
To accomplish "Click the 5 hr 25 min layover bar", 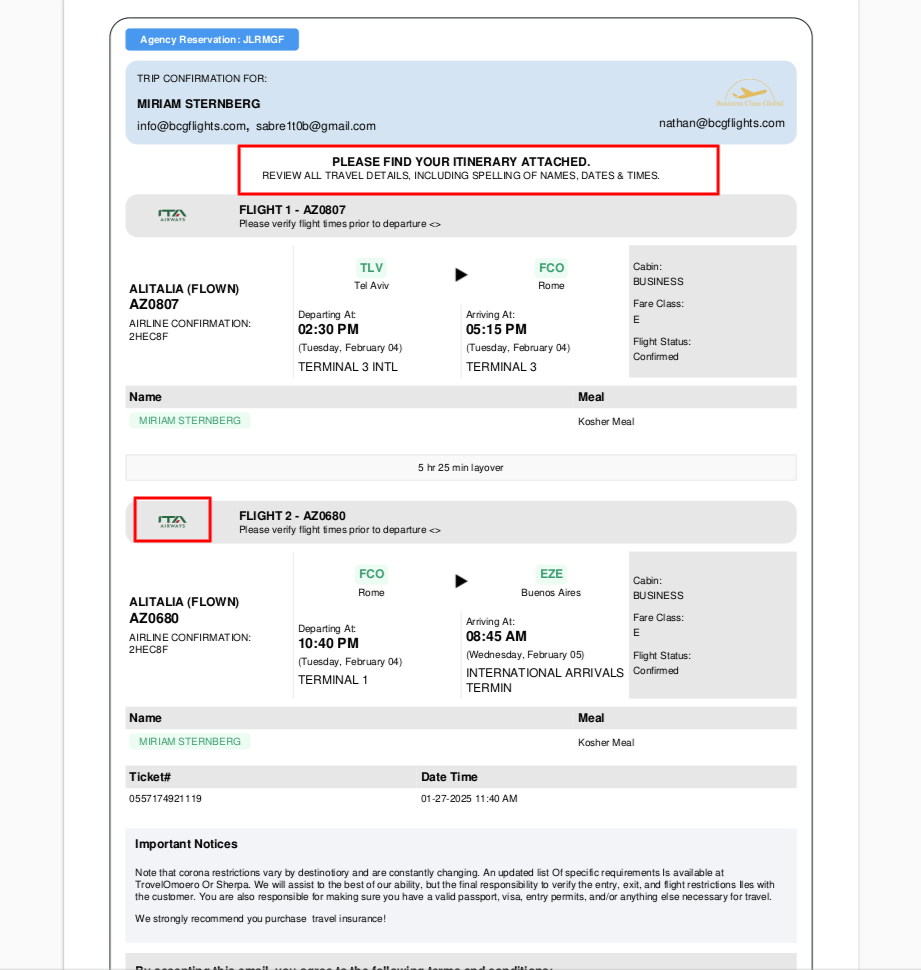I will 461,468.
